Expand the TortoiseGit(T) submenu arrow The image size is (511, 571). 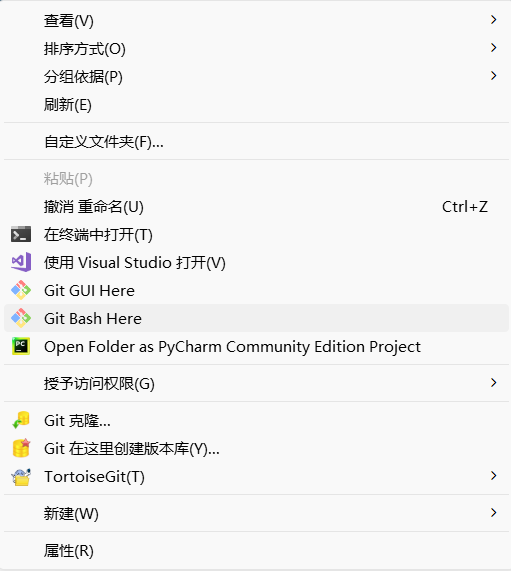(494, 476)
